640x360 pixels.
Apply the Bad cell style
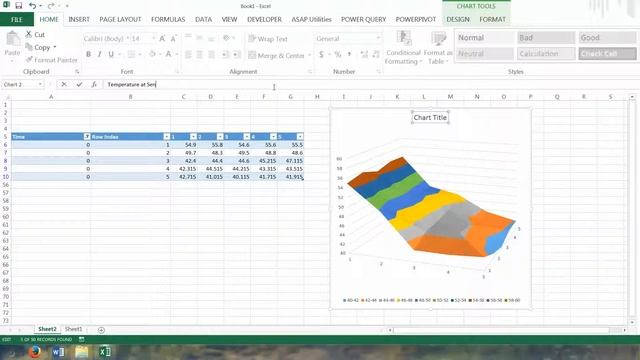pos(546,38)
